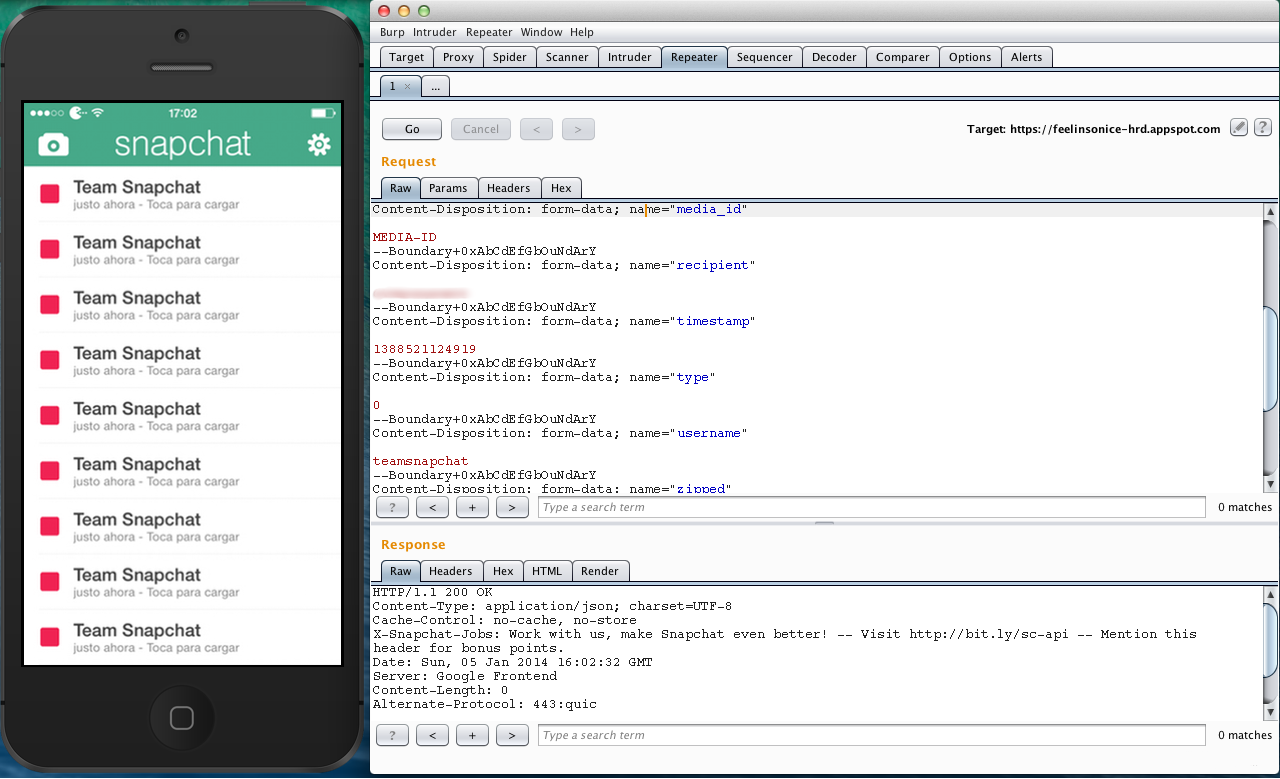The height and width of the screenshot is (779, 1280).
Task: Click the request pane scrollbar thumb
Action: 1271,359
